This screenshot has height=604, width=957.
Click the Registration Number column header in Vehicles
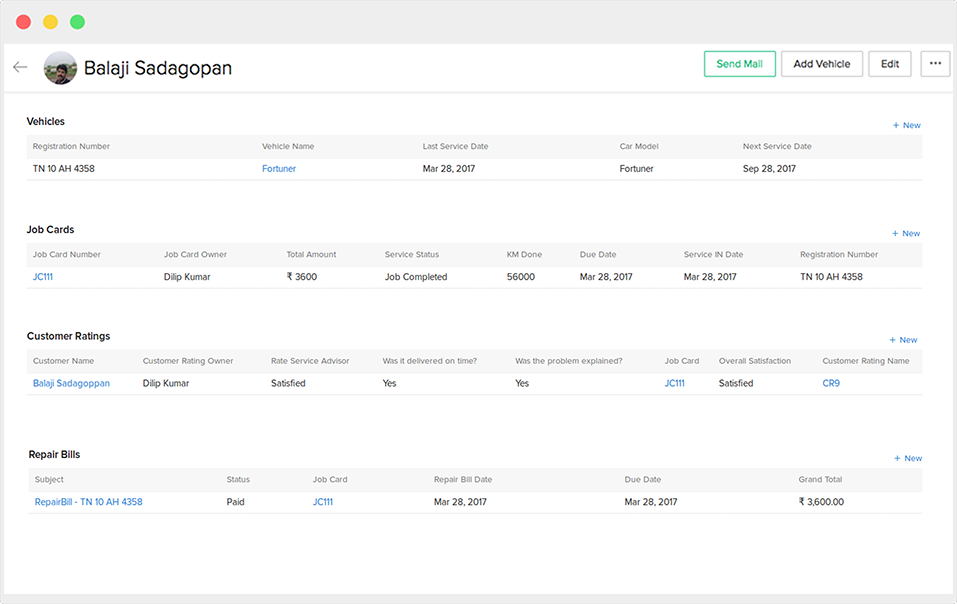pos(71,147)
